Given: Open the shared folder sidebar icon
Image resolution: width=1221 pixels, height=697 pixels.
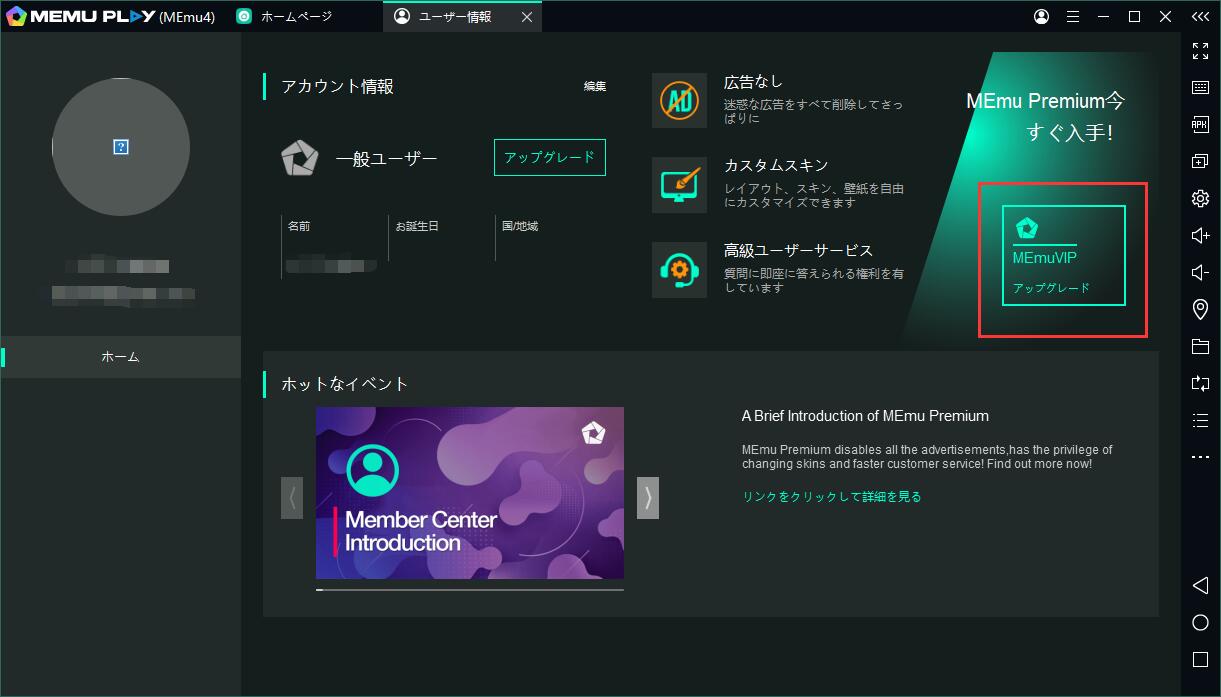Looking at the screenshot, I should click(1200, 346).
